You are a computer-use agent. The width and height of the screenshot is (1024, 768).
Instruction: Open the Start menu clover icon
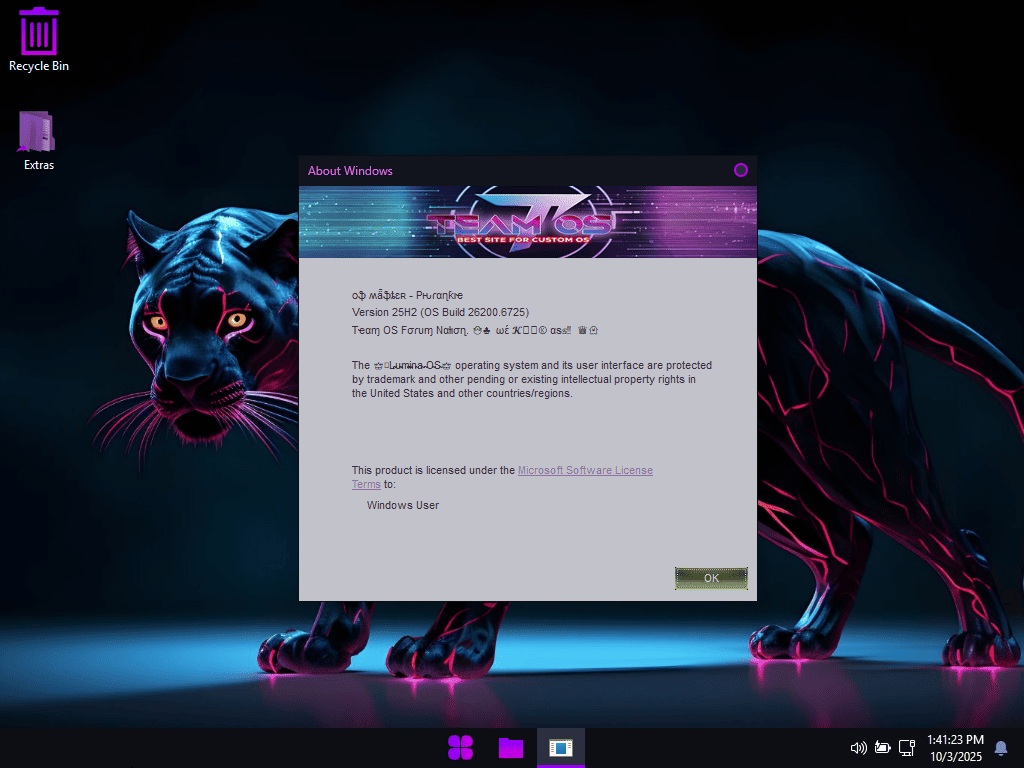click(460, 747)
